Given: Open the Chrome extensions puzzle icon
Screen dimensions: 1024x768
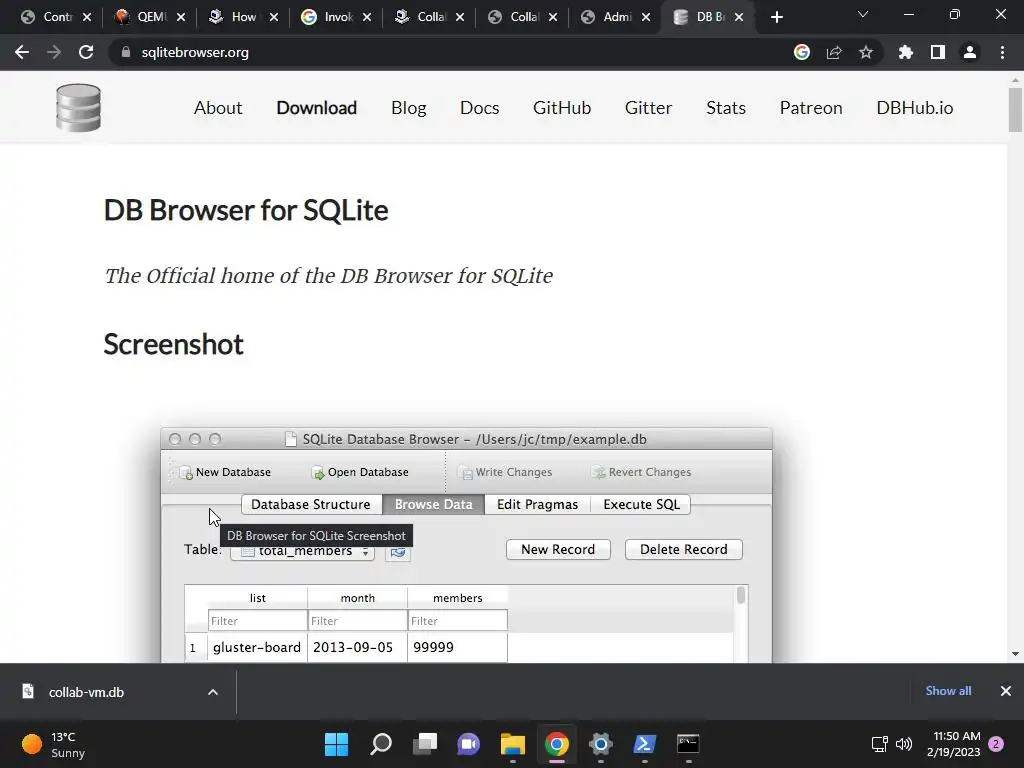Looking at the screenshot, I should pos(906,52).
